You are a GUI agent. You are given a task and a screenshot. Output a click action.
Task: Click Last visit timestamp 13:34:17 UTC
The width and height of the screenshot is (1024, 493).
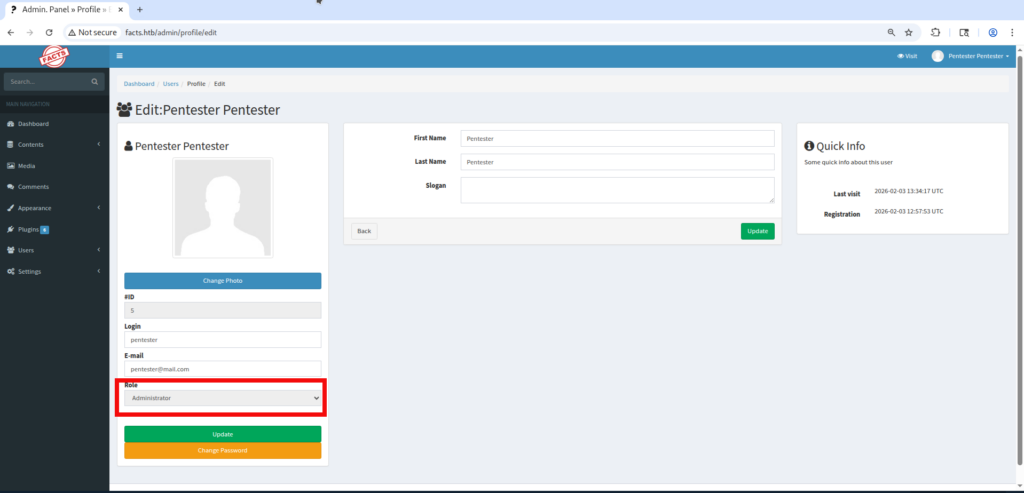pyautogui.click(x=908, y=191)
